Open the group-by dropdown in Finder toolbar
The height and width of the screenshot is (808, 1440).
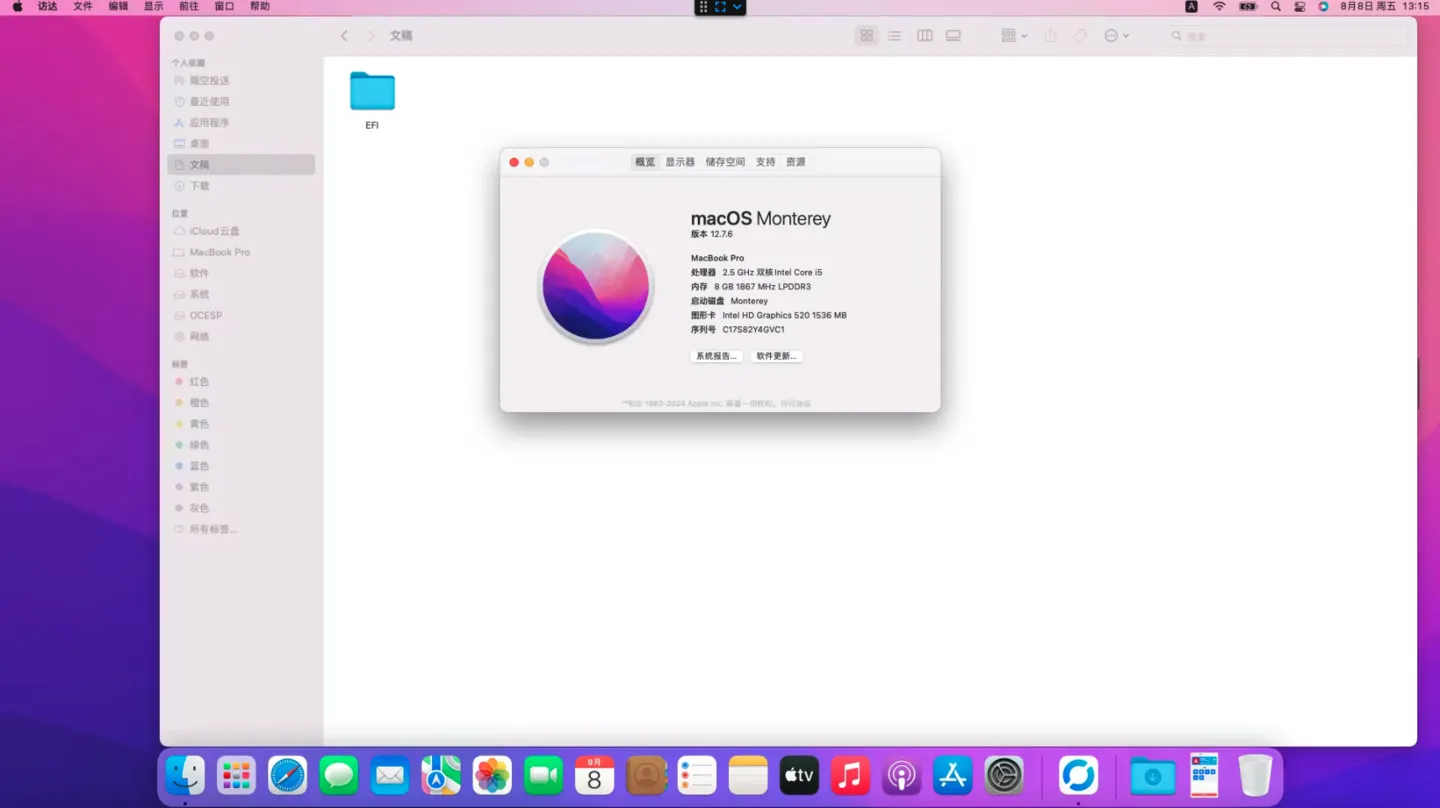(x=1014, y=36)
